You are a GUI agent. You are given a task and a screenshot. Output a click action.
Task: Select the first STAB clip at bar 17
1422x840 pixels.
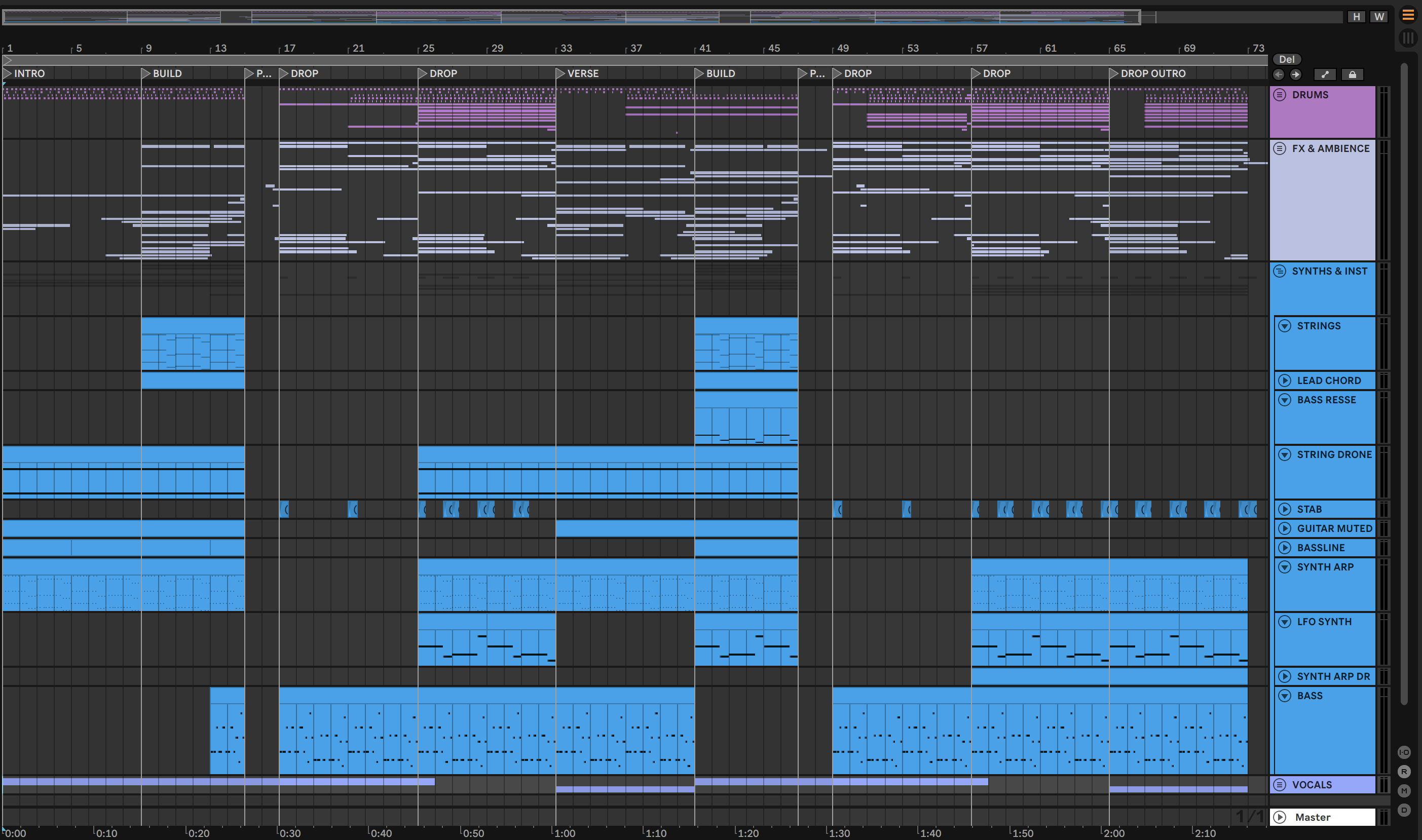pyautogui.click(x=284, y=509)
